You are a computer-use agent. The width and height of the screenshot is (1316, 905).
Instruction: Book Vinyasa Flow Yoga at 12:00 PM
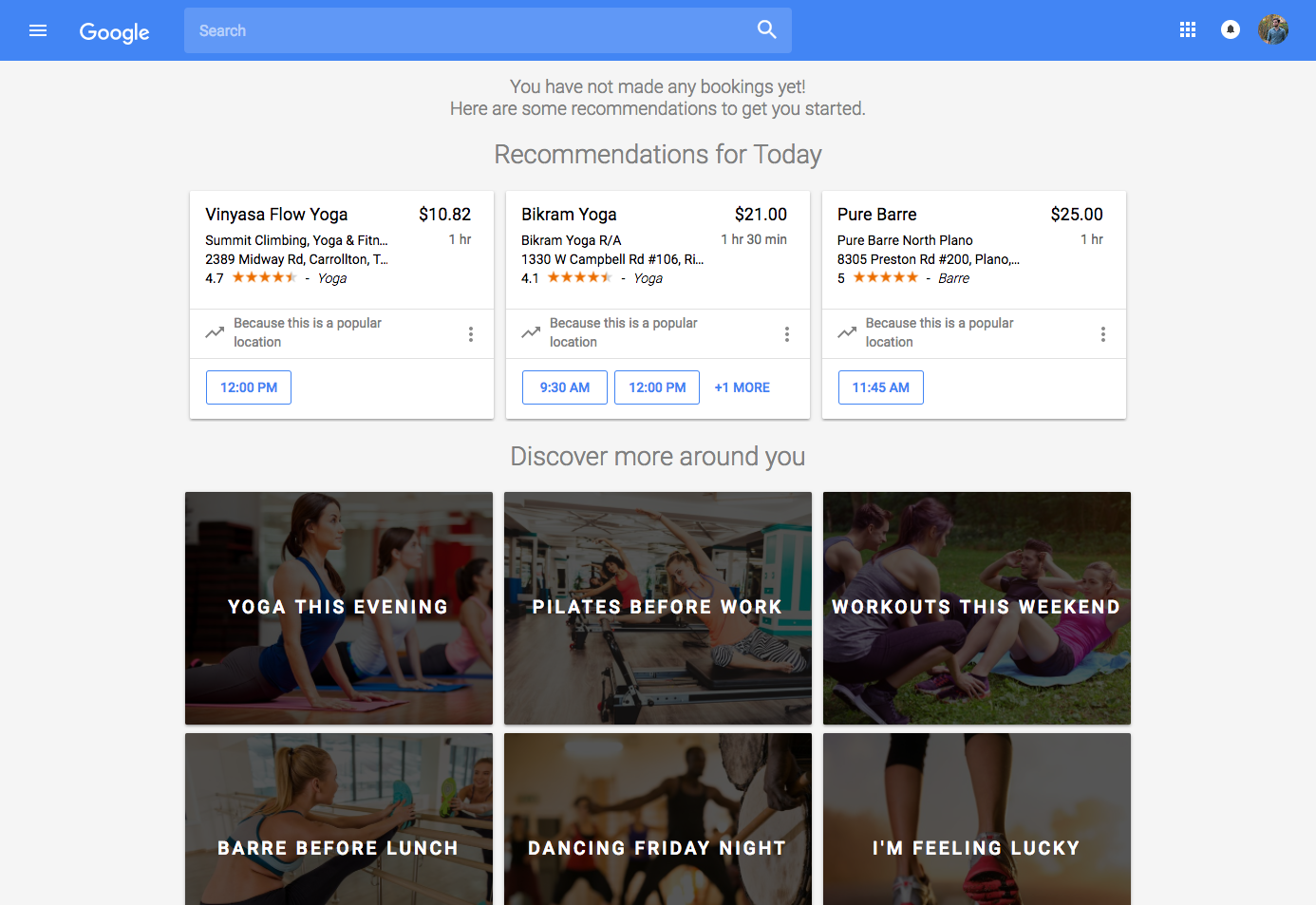coord(249,387)
